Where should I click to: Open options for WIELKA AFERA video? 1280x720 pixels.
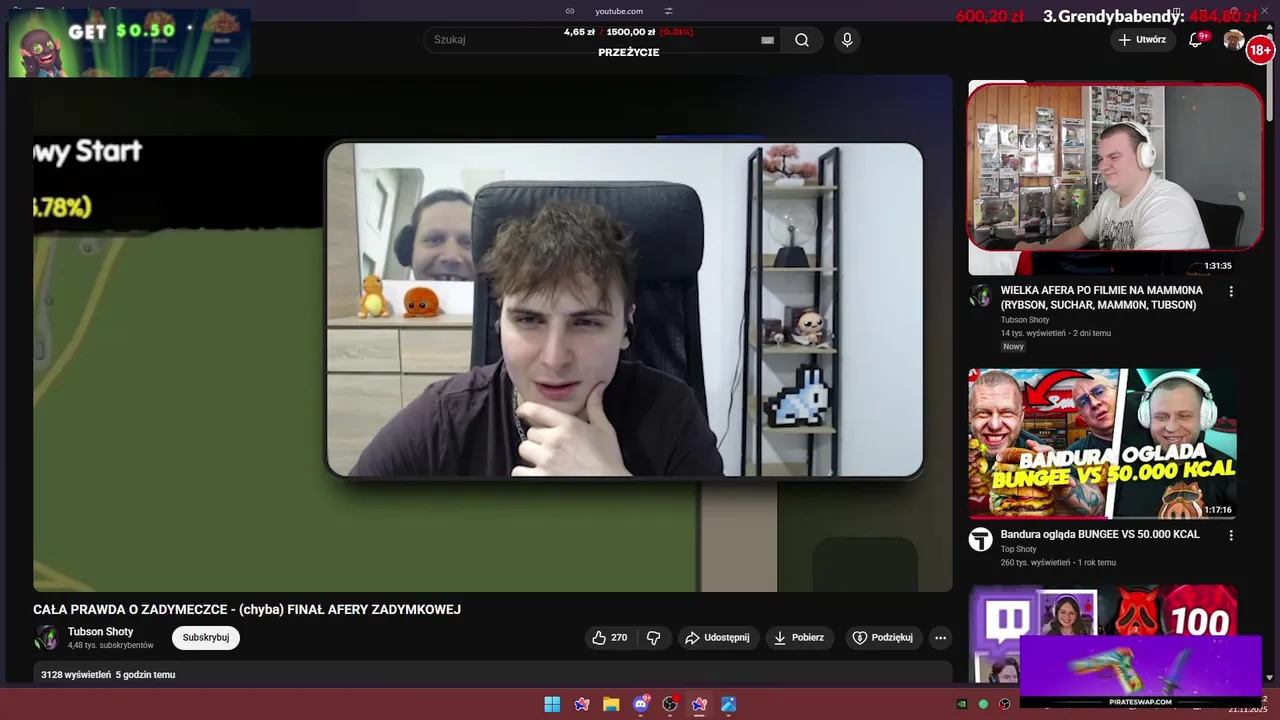(1231, 292)
